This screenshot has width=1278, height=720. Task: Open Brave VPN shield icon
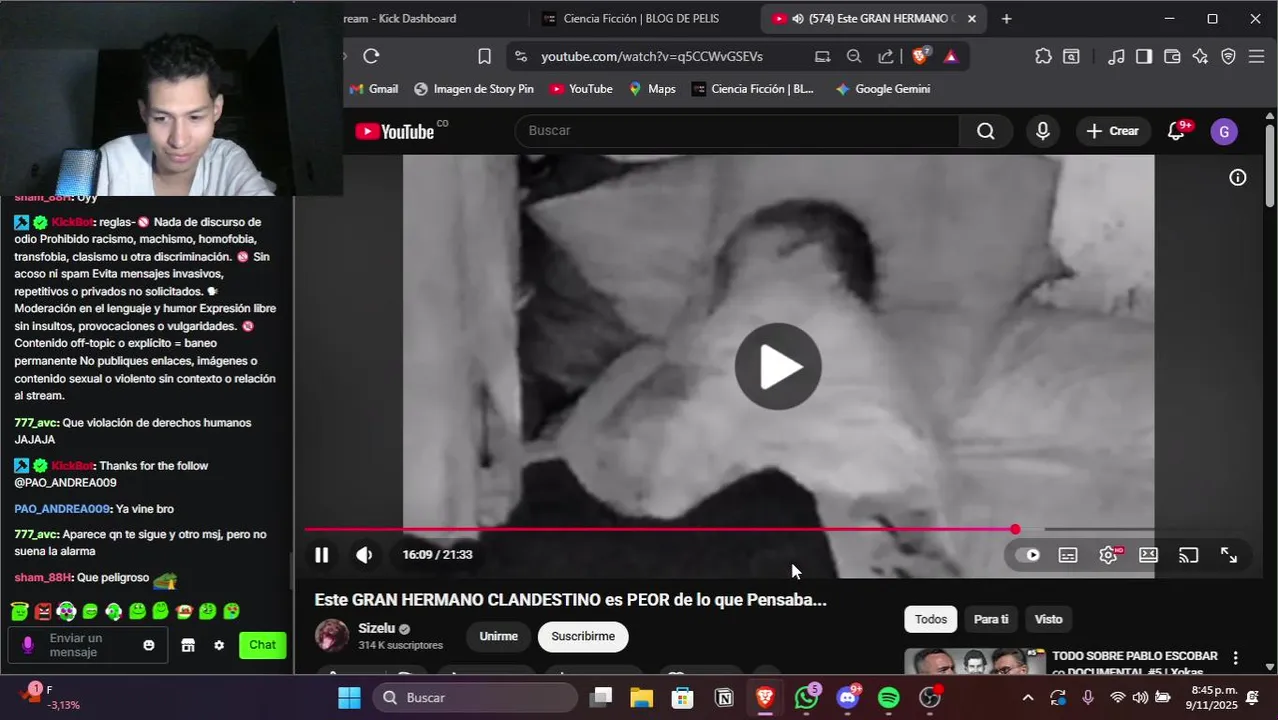tap(1229, 56)
